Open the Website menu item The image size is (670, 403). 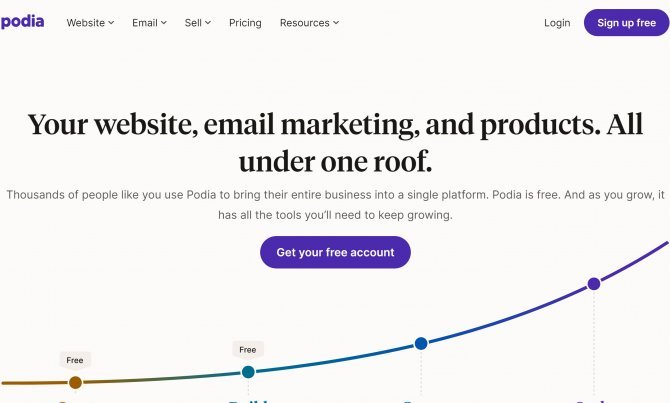85,23
